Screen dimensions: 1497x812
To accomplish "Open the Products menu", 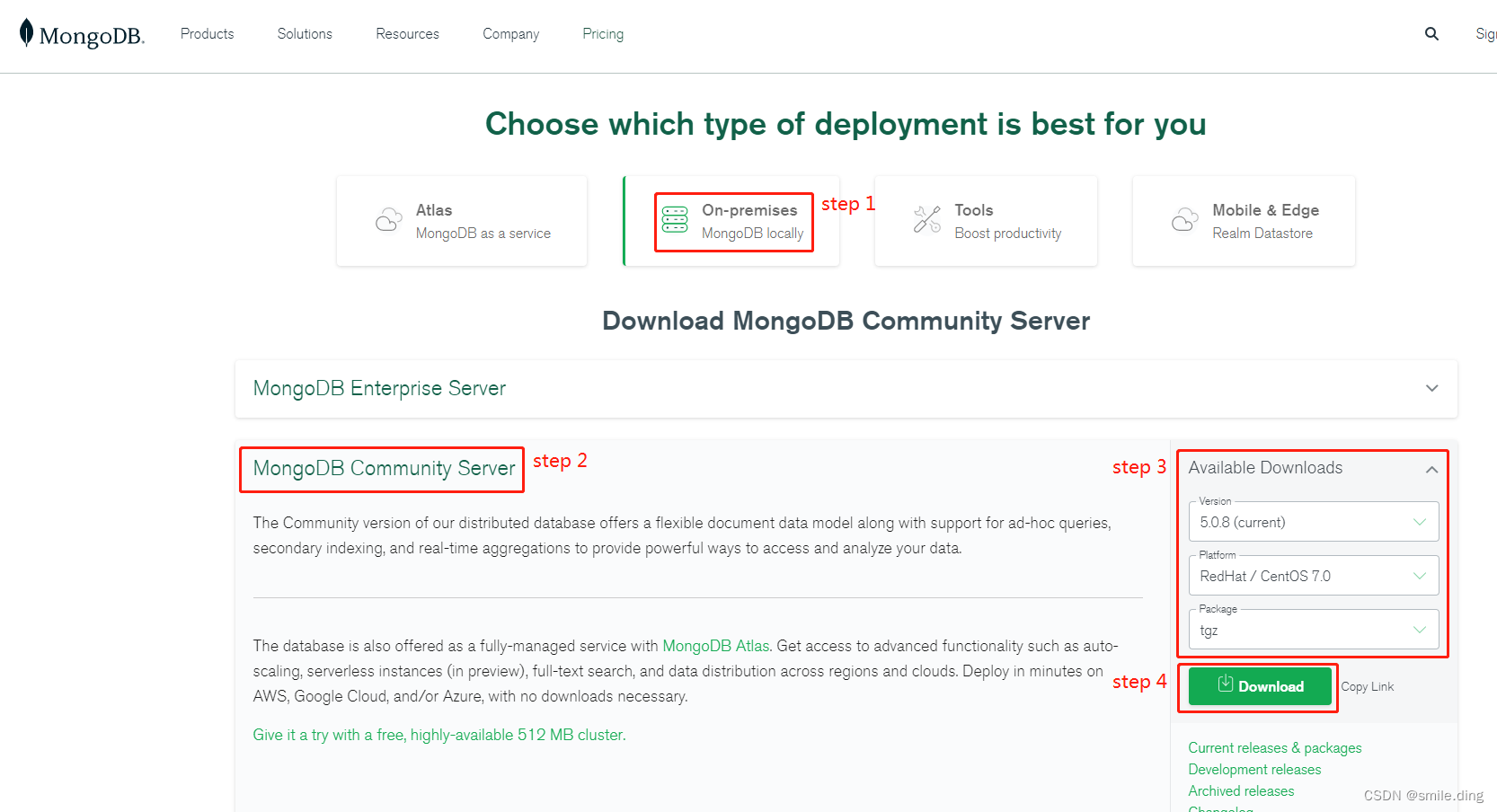I will click(208, 34).
